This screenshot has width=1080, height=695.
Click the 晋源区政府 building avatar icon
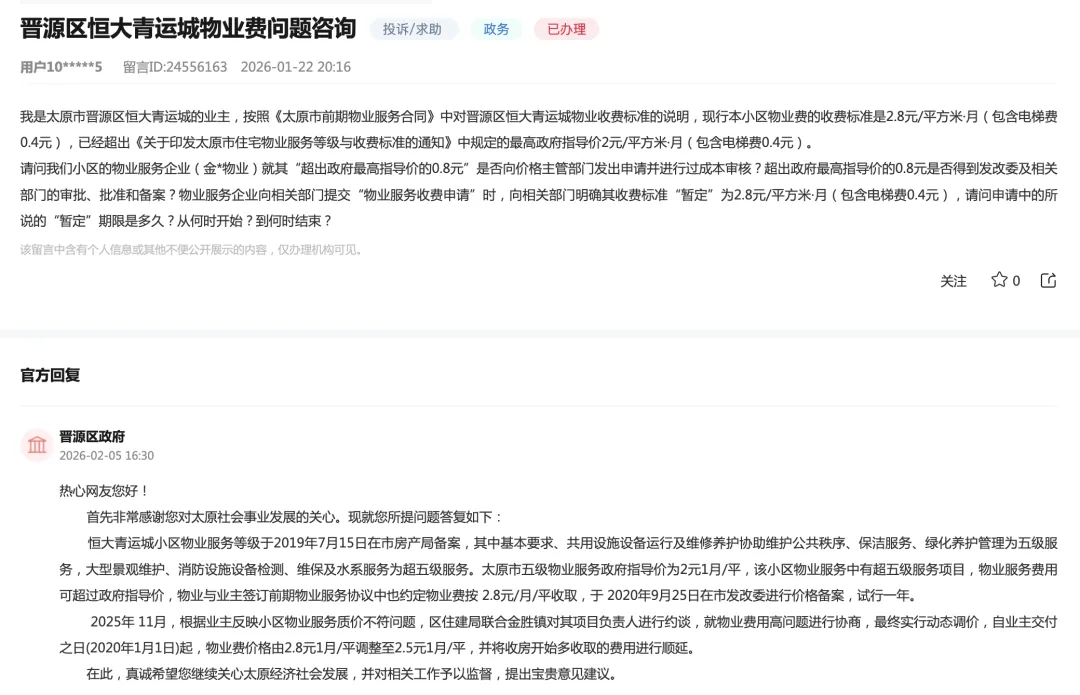tap(37, 445)
